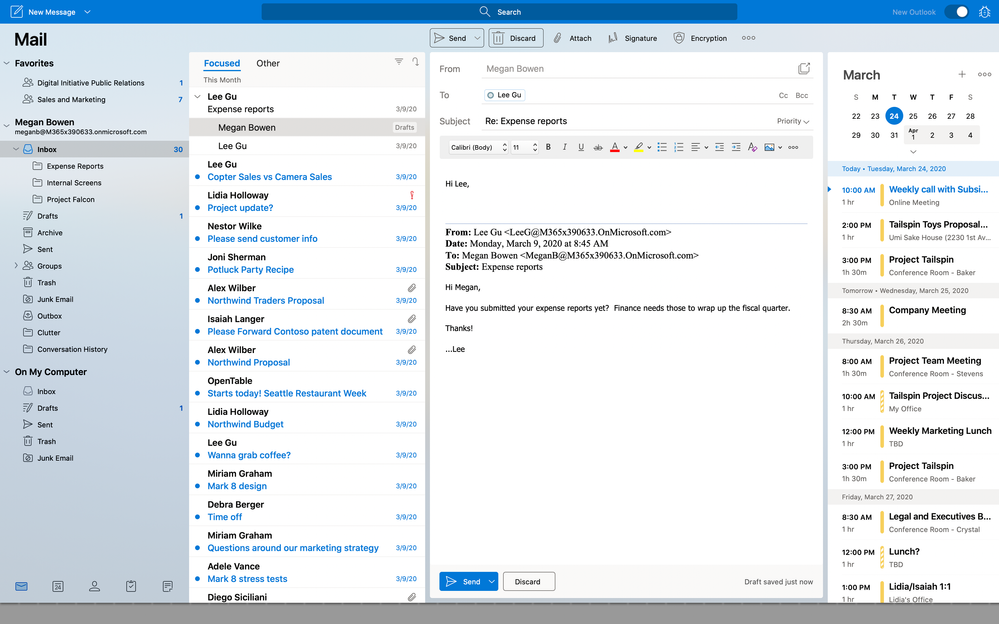Click the increase indent icon
Screen dimensions: 999x624
pos(736,147)
